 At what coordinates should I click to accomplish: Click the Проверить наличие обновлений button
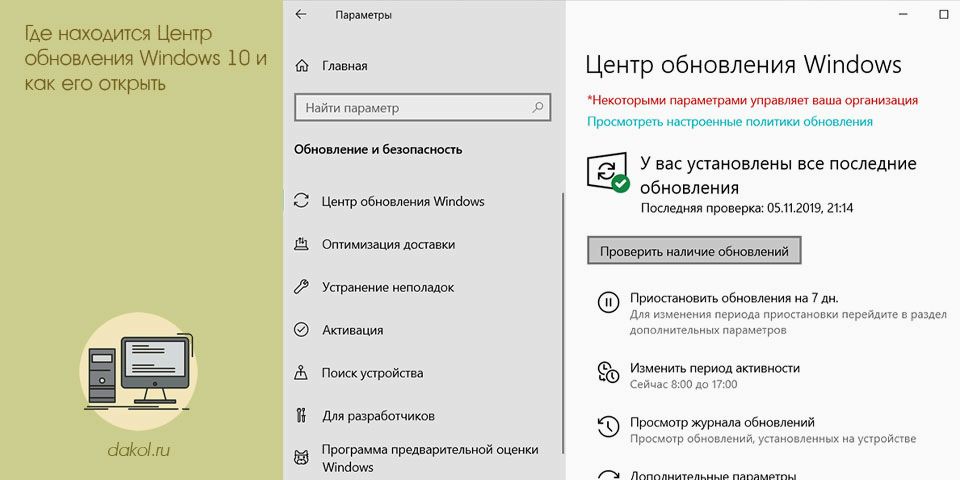(694, 251)
